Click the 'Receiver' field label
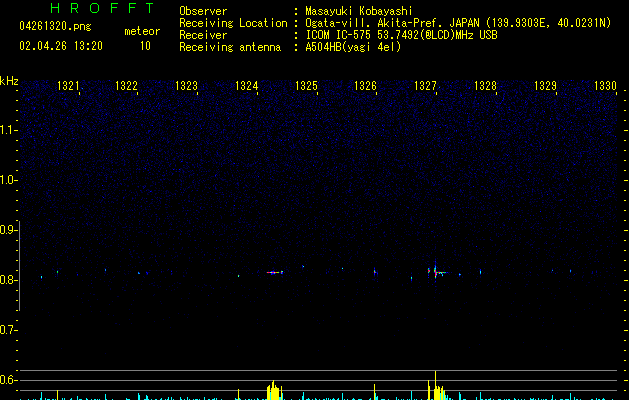629x400 pixels. pos(203,35)
